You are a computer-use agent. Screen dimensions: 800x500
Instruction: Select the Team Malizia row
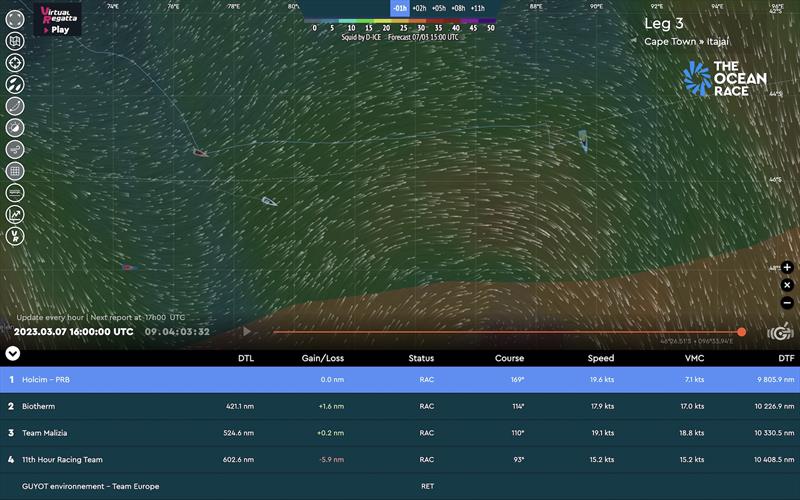click(400, 433)
